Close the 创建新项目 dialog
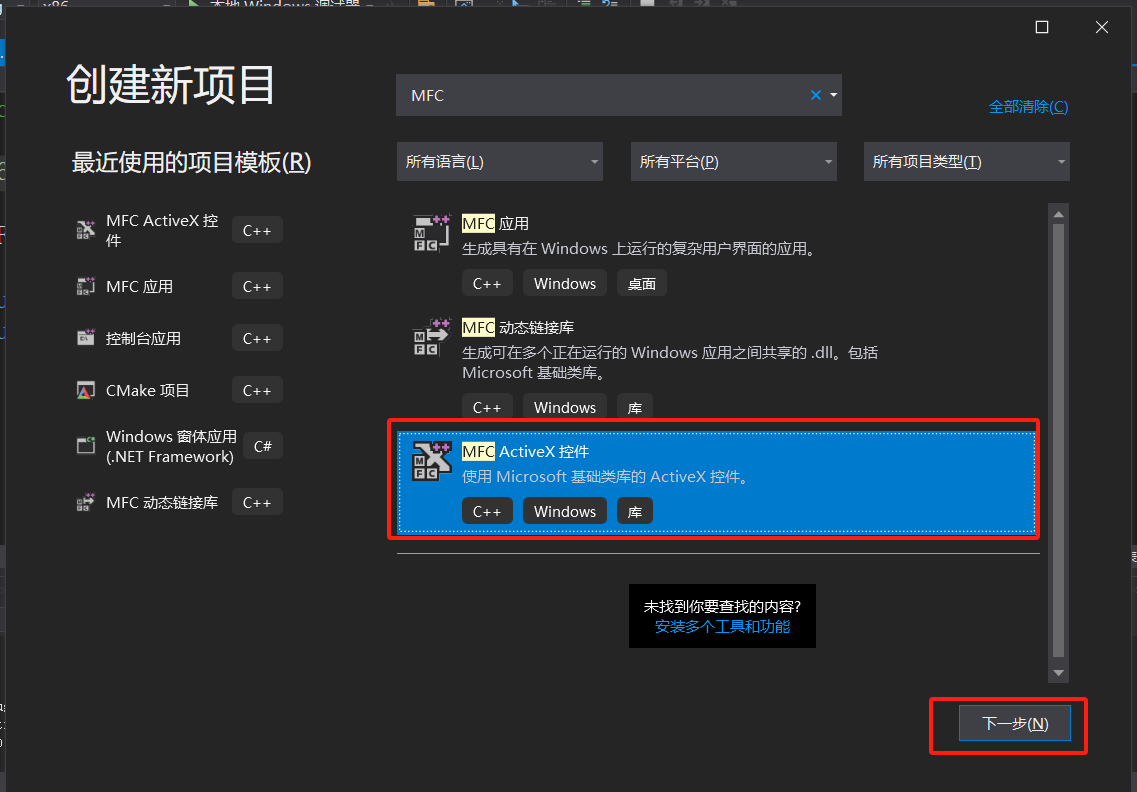 [1101, 28]
